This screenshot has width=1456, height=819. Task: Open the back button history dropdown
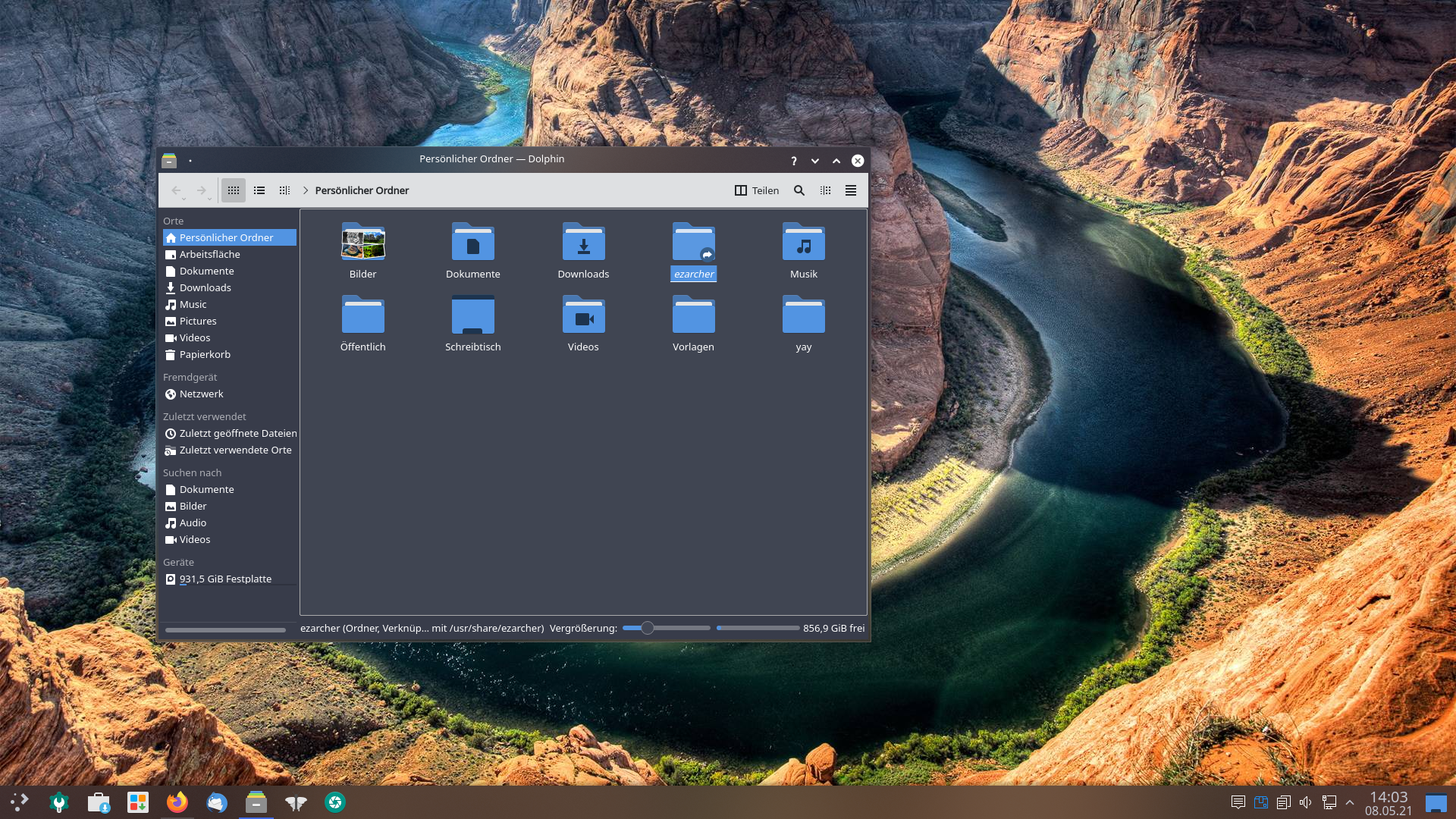pos(184,199)
